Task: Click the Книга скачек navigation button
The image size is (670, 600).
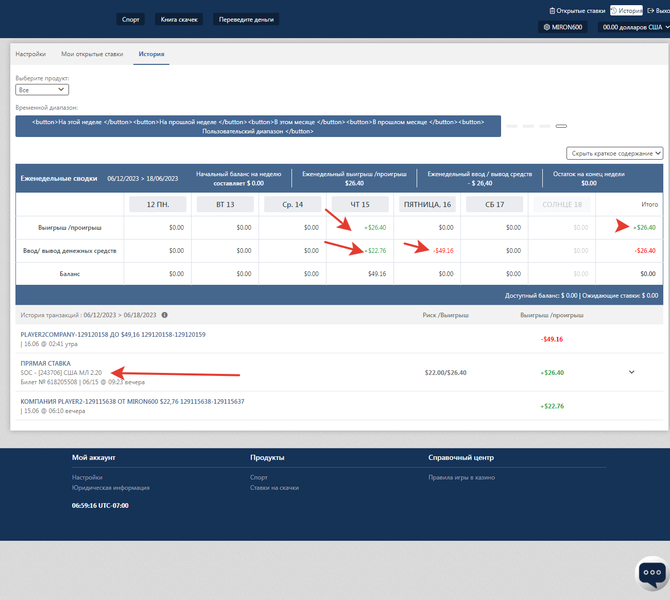Action: (180, 19)
